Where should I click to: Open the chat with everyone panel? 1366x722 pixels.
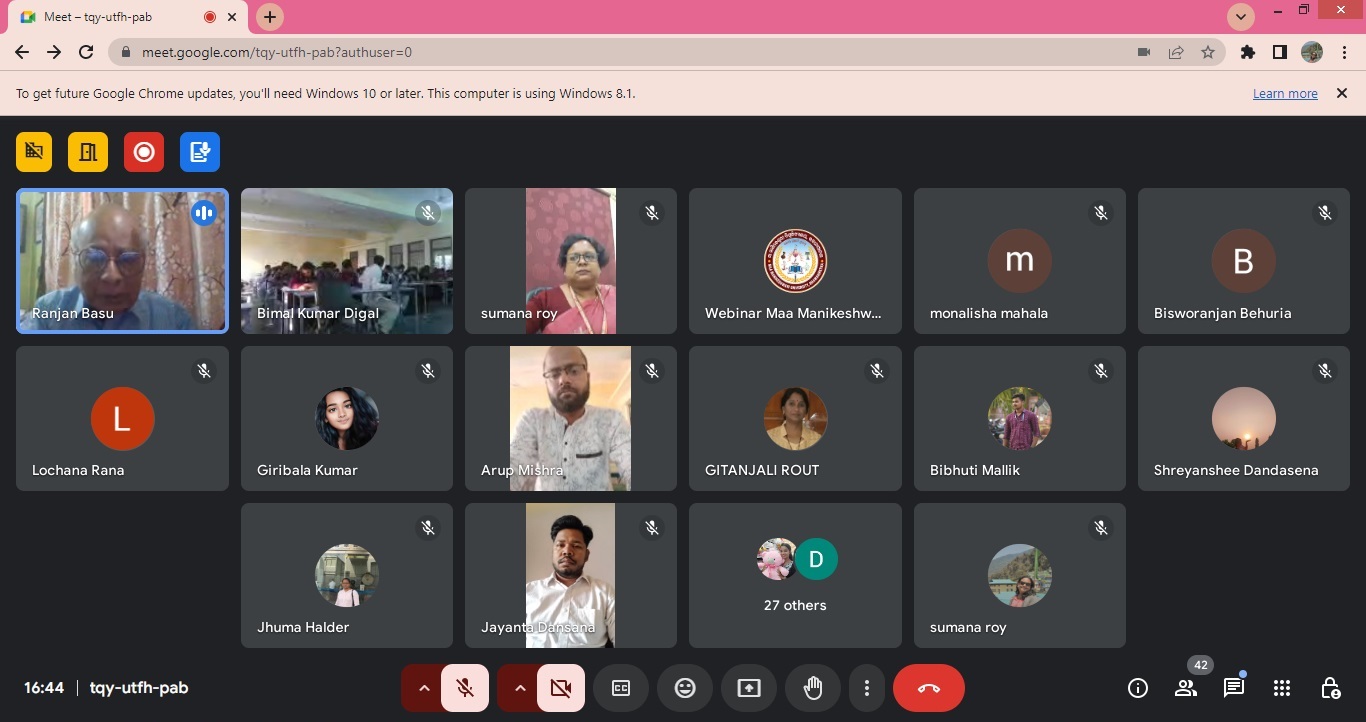coord(1234,688)
